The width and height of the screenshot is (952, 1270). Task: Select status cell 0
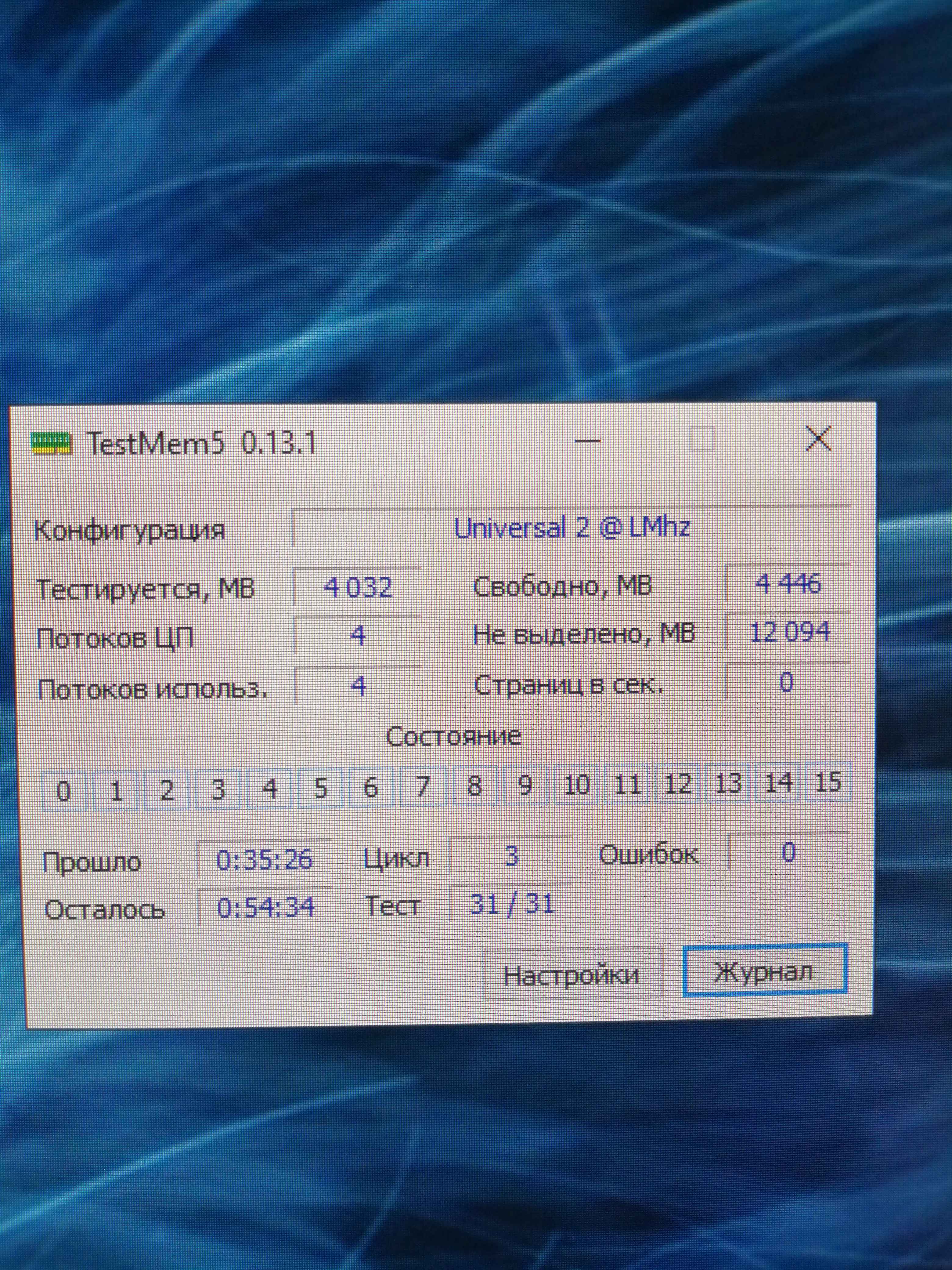64,791
